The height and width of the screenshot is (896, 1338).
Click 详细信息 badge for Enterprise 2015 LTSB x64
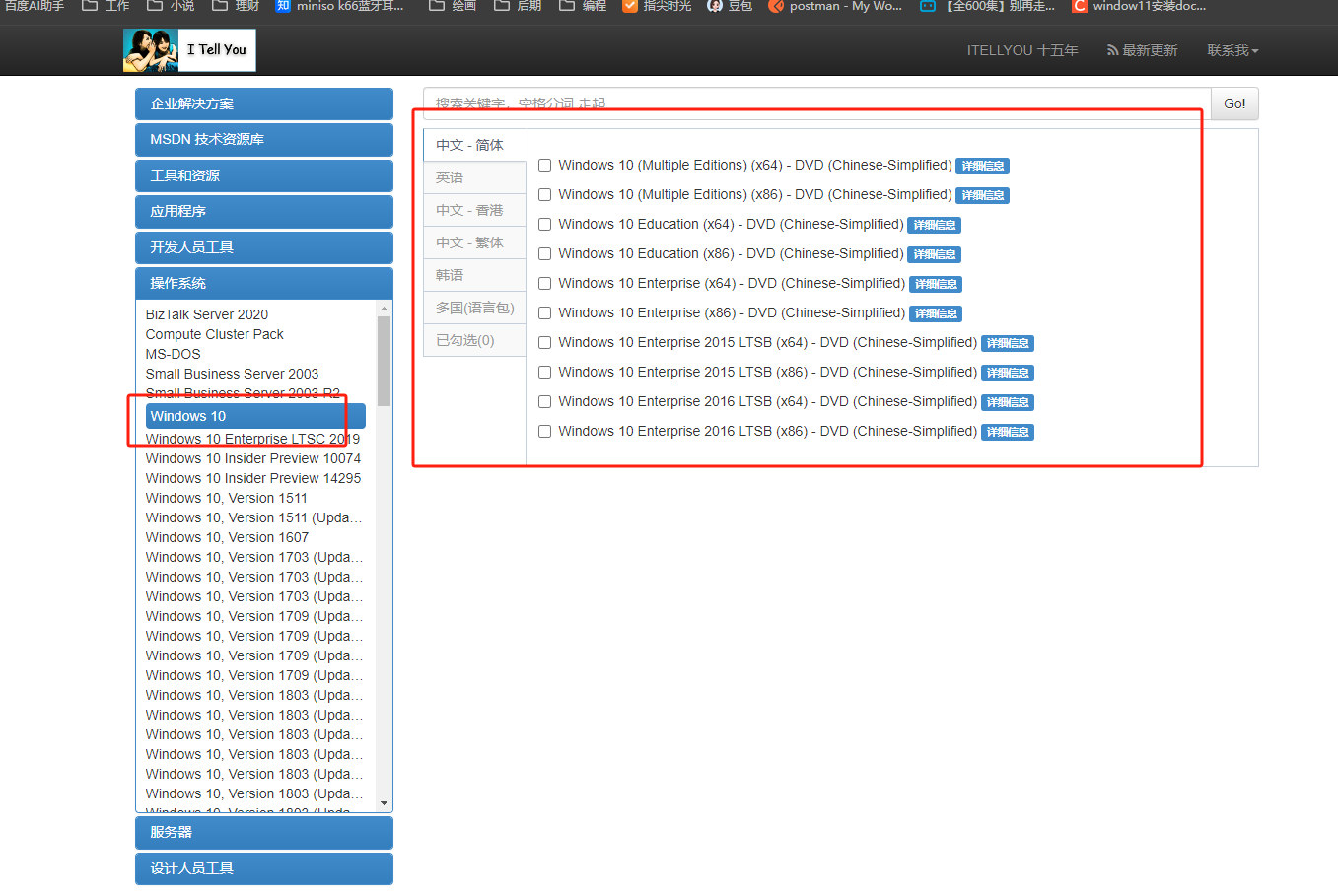(x=1008, y=343)
